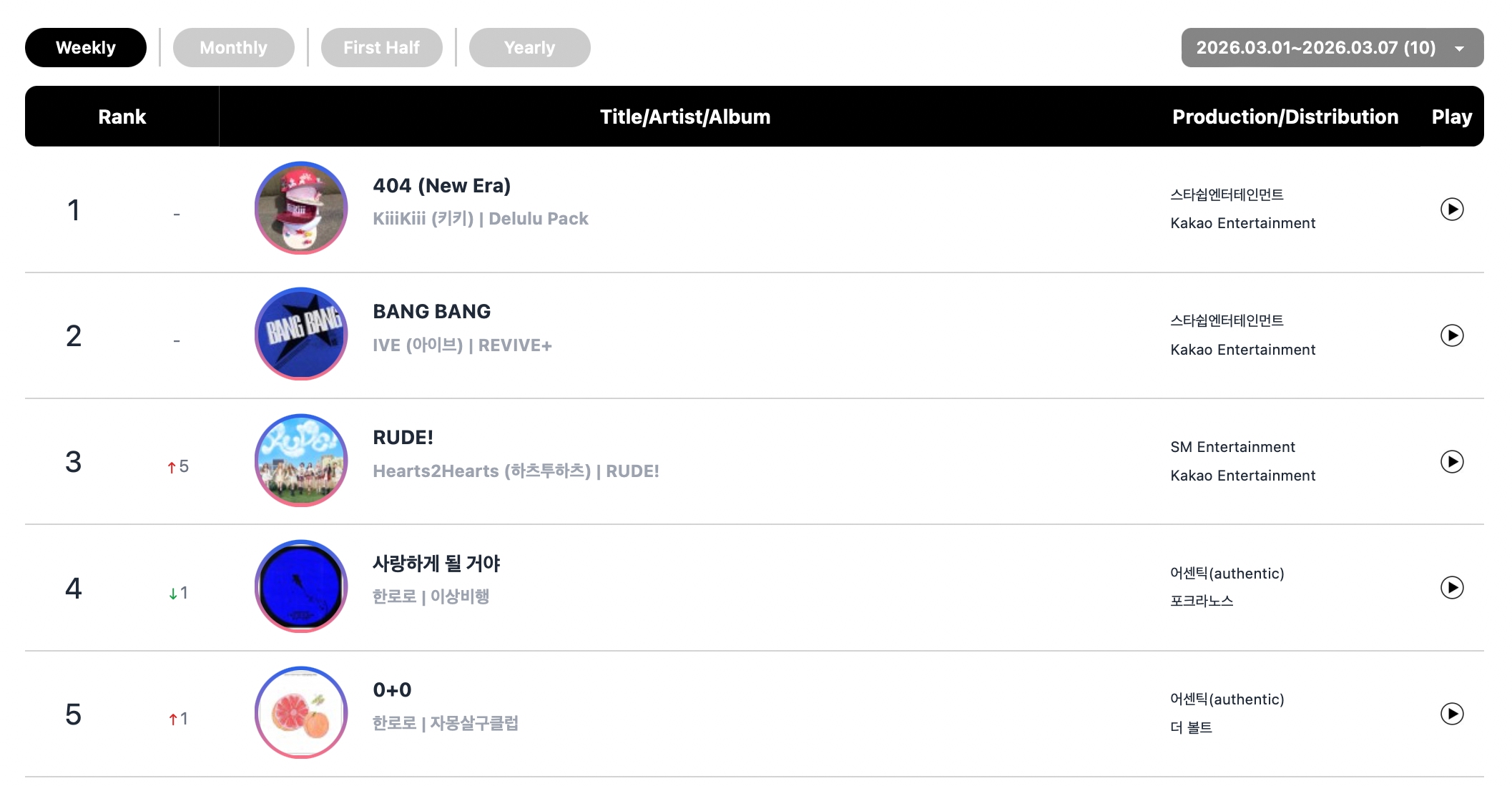Click the Rank column header
The image size is (1512, 786).
click(122, 117)
